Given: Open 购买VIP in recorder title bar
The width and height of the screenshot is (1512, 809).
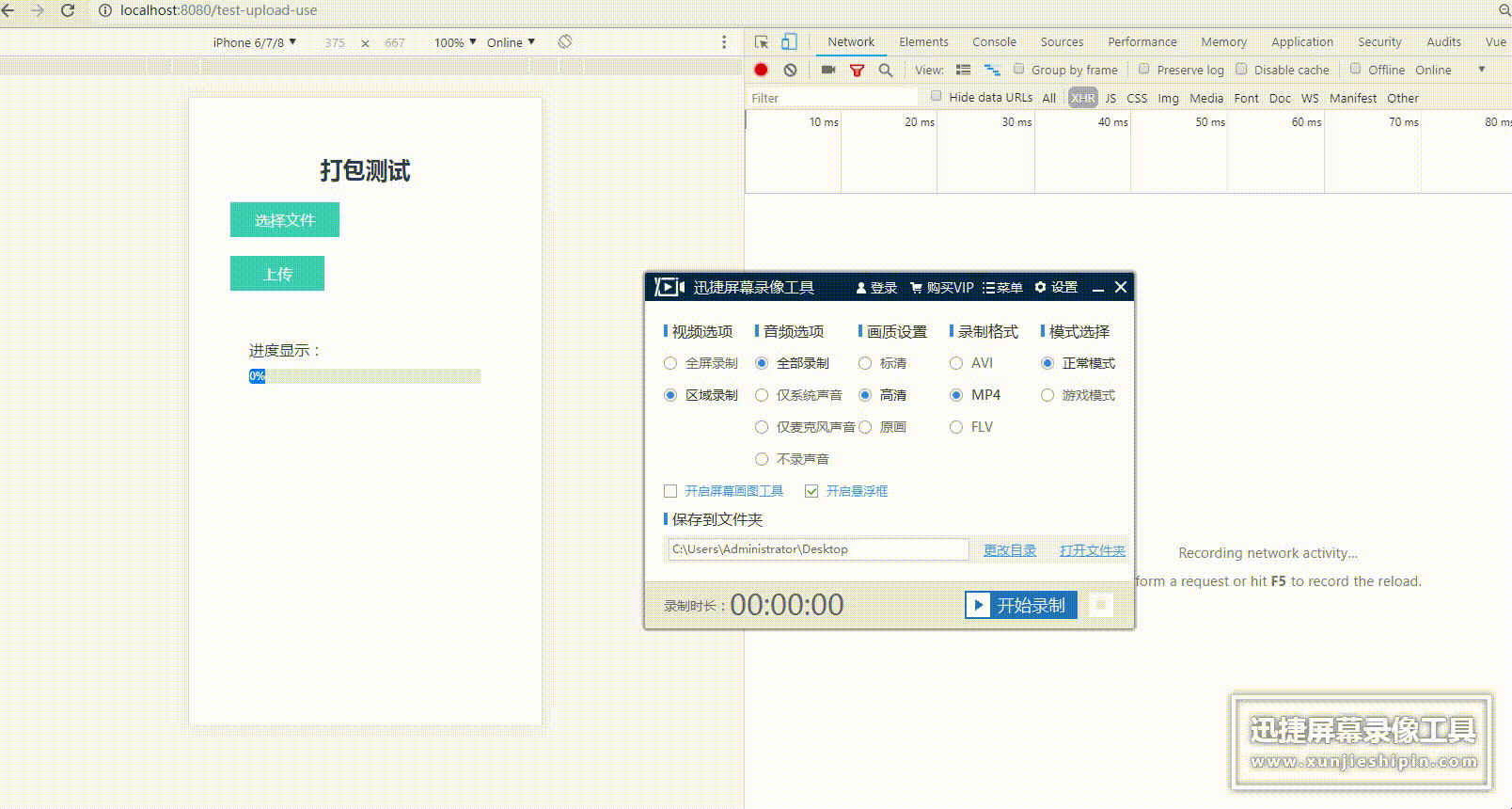Looking at the screenshot, I should click(x=942, y=288).
